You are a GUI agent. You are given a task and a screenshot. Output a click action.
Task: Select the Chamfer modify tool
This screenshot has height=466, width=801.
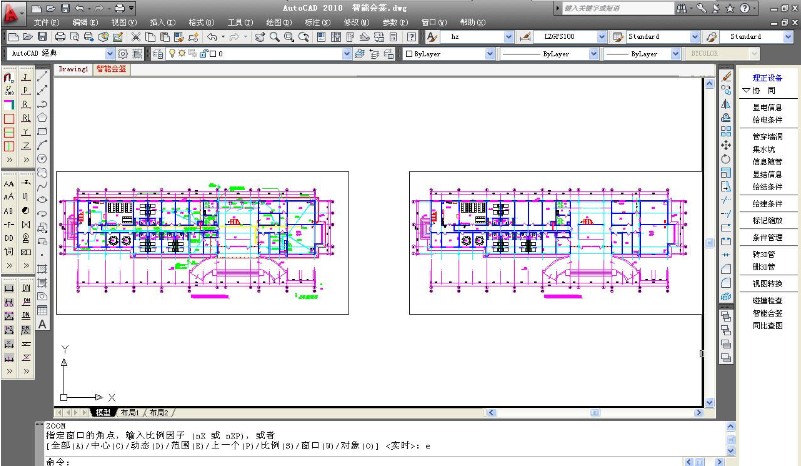[x=726, y=269]
